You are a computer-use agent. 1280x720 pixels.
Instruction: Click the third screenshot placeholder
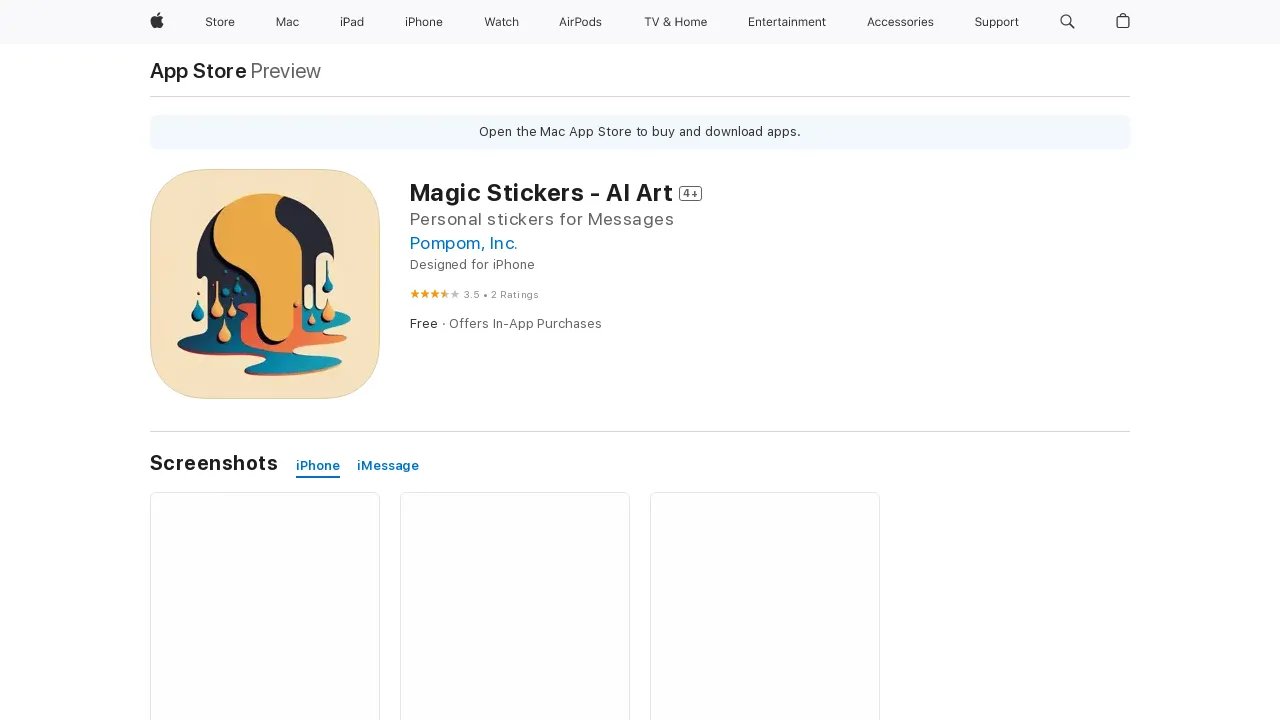[764, 605]
